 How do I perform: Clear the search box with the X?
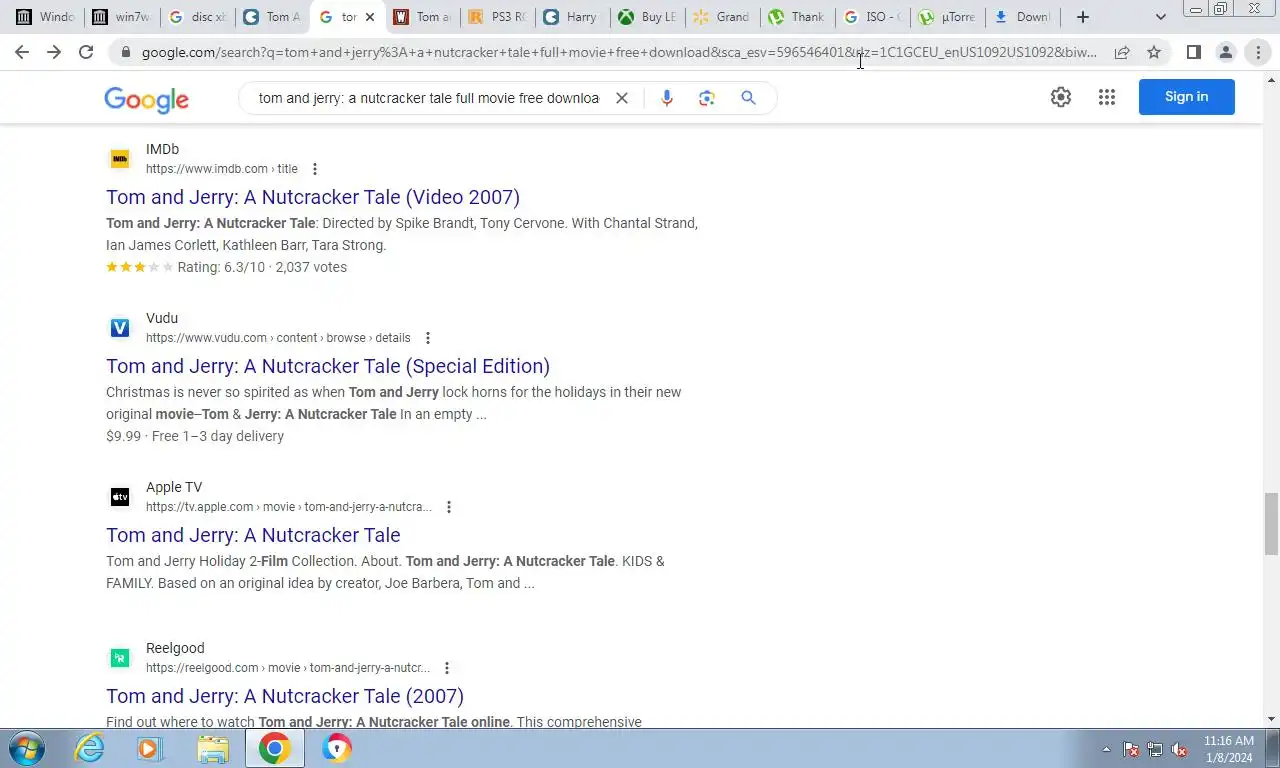[621, 98]
